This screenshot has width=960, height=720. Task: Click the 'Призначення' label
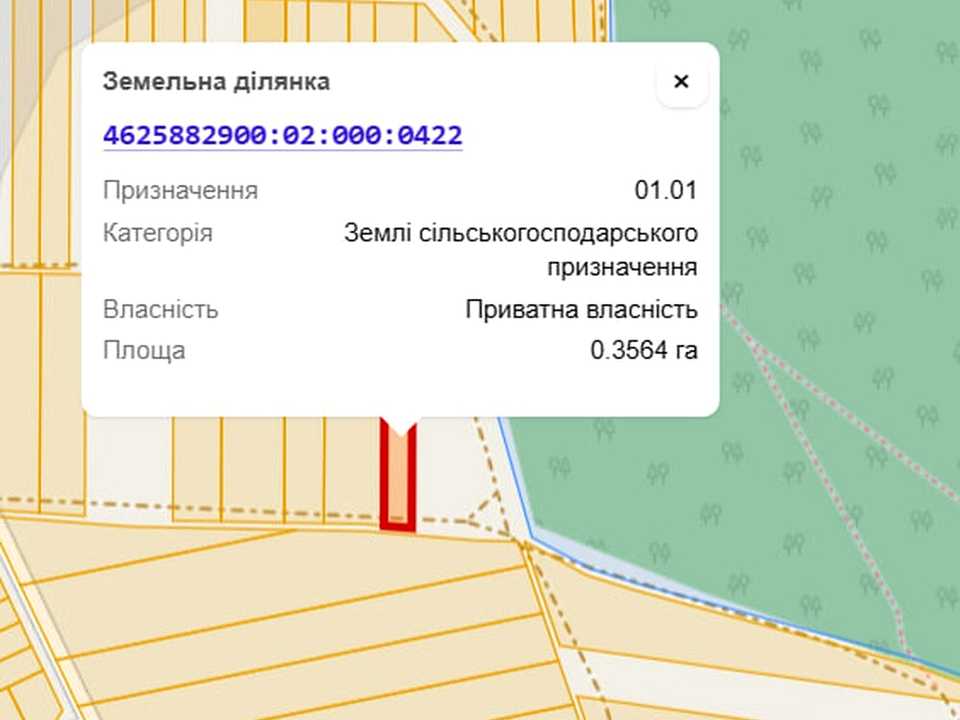tap(181, 190)
